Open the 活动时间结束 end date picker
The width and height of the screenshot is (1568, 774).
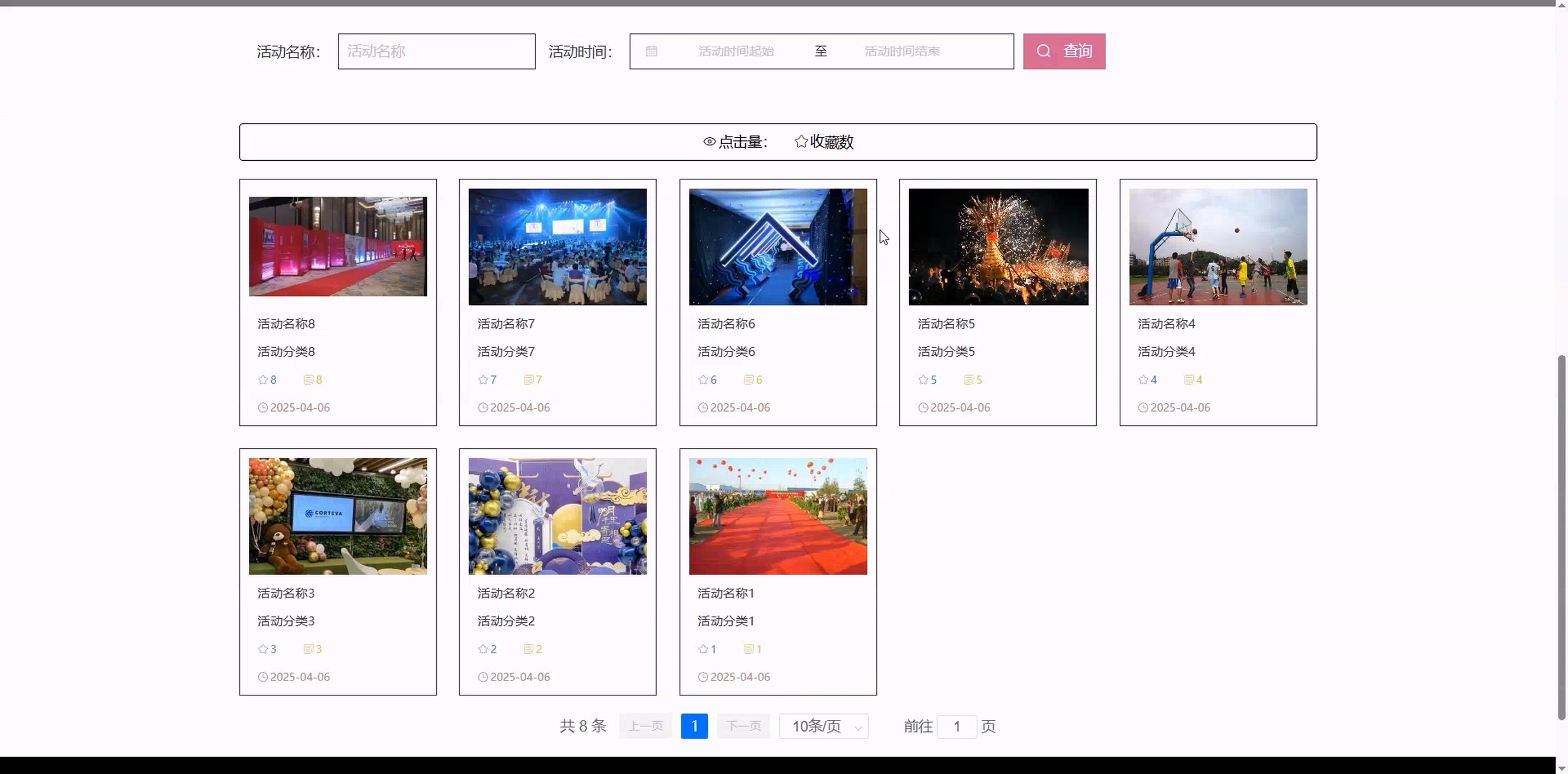click(x=902, y=52)
